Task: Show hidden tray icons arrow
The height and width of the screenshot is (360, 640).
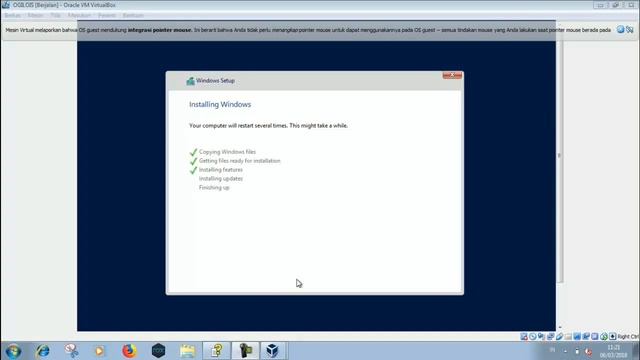Action: pos(565,351)
